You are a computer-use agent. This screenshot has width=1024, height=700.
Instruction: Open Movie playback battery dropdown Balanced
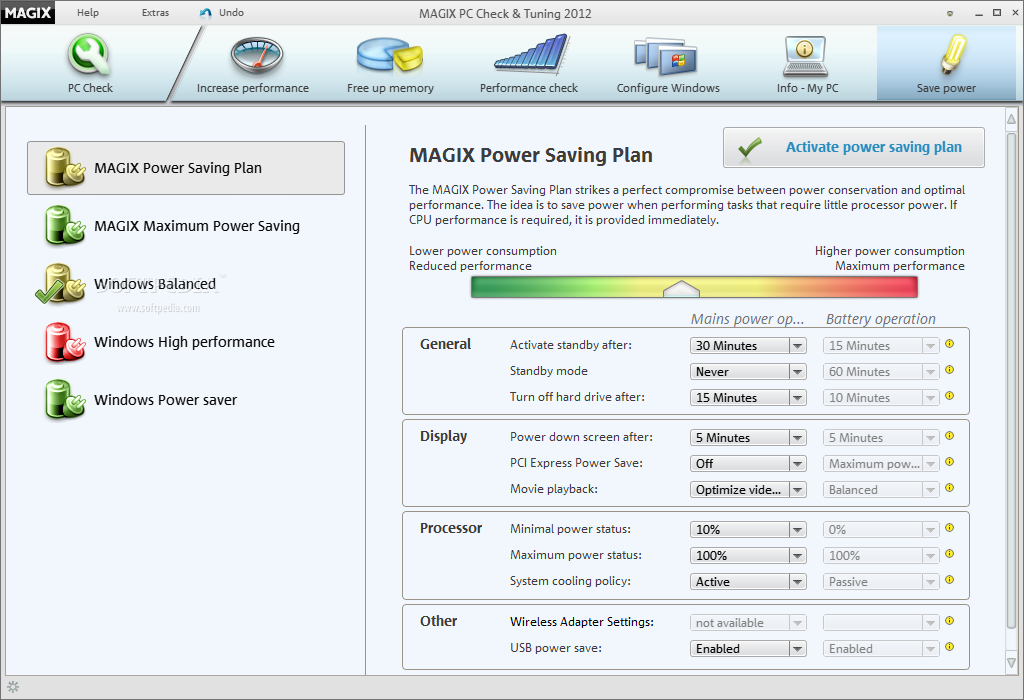tap(881, 490)
